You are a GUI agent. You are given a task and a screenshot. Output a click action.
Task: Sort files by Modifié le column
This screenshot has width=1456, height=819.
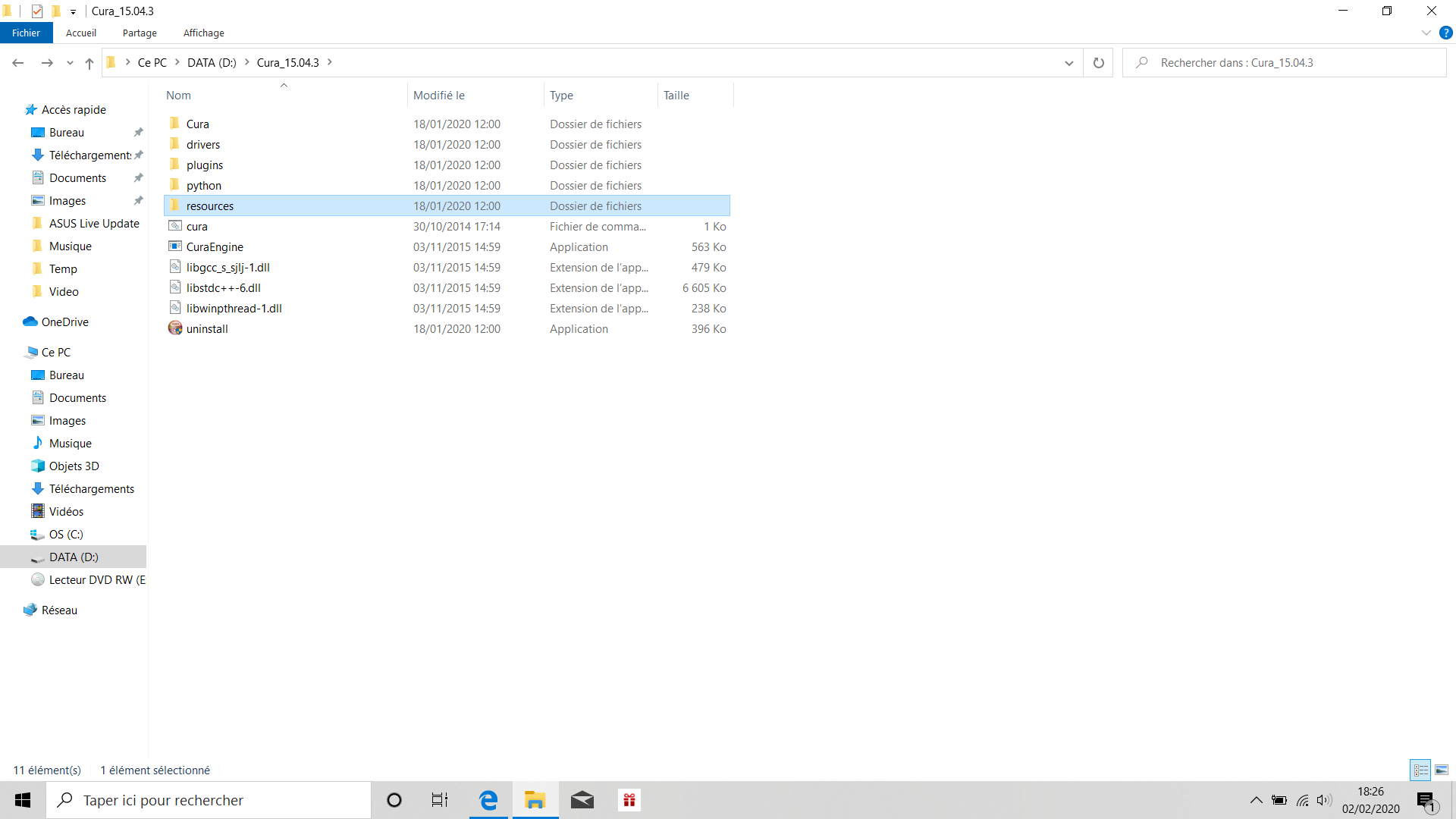[439, 96]
